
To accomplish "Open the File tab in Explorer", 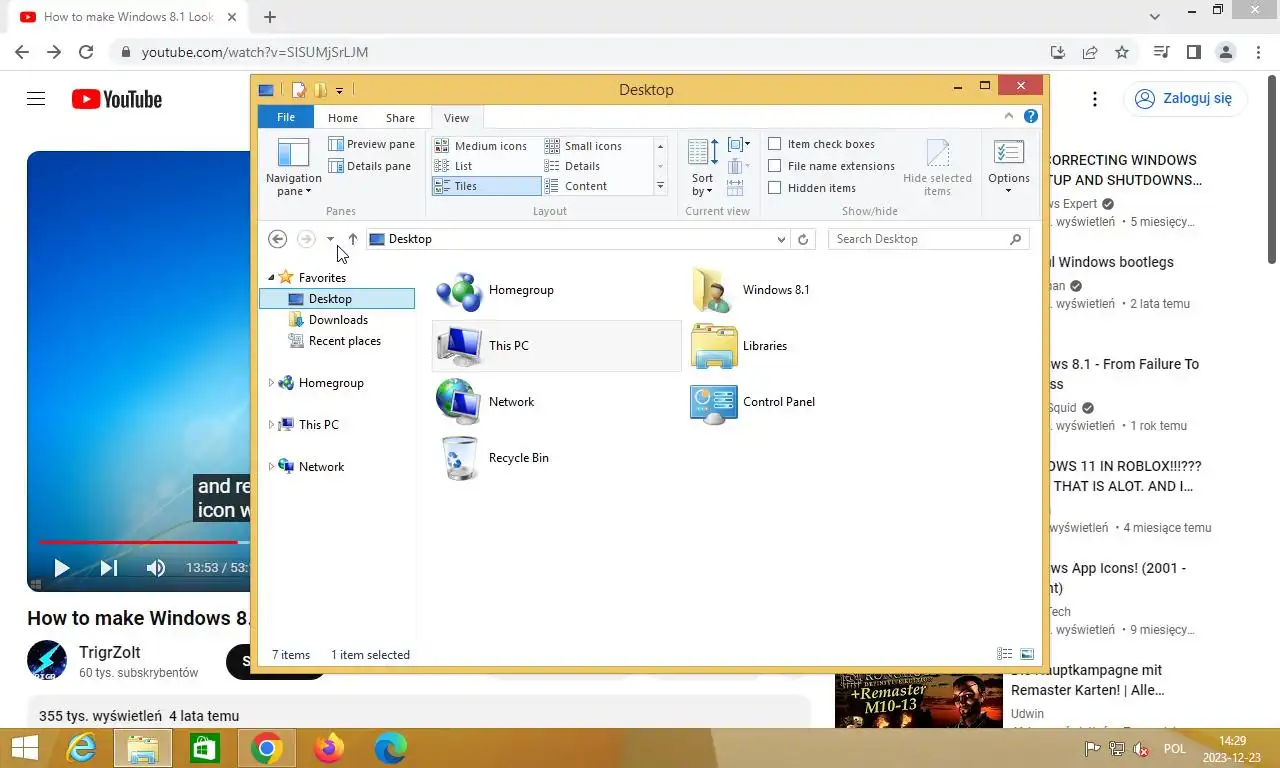I will (x=286, y=117).
